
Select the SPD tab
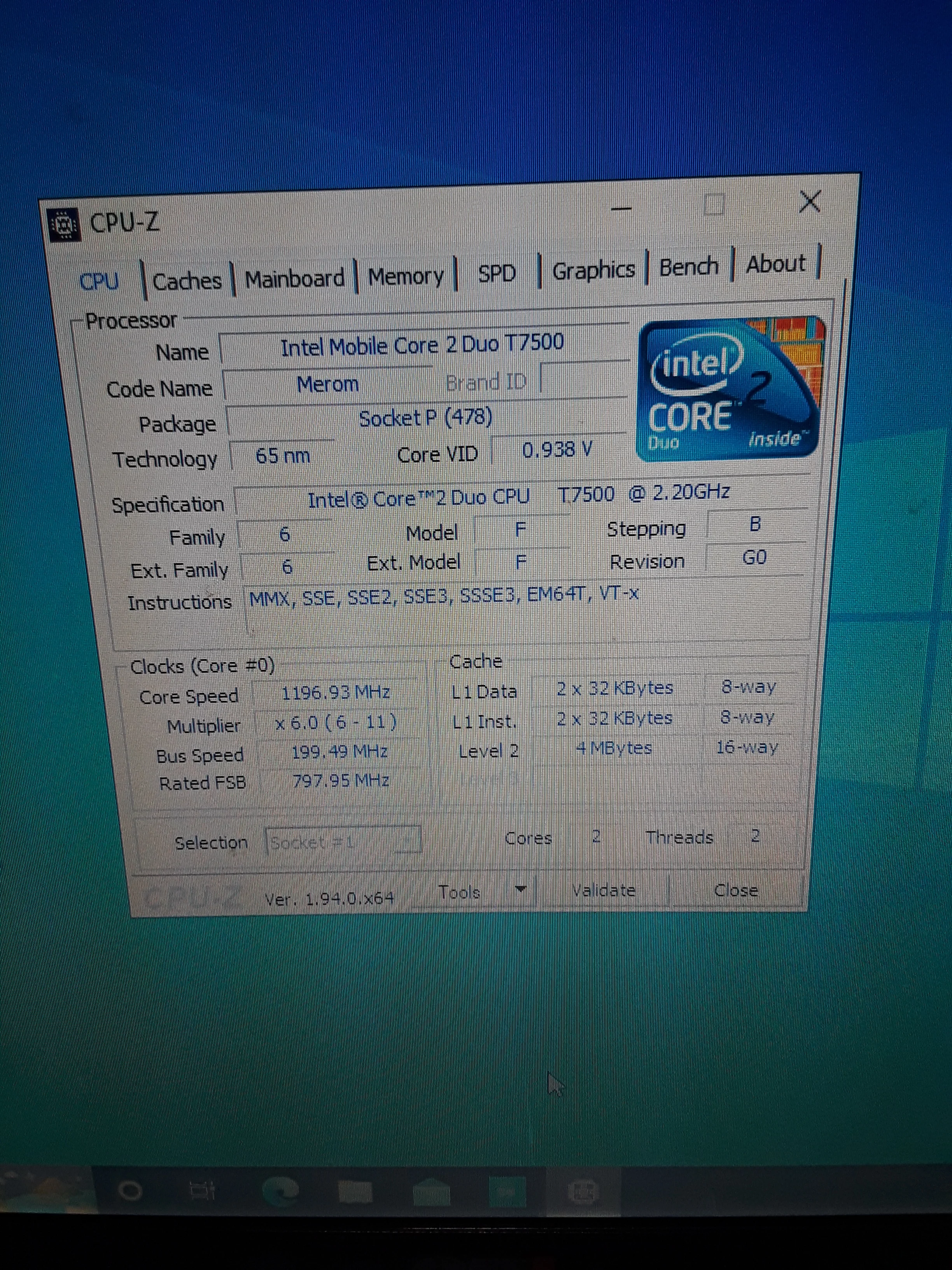pyautogui.click(x=497, y=274)
